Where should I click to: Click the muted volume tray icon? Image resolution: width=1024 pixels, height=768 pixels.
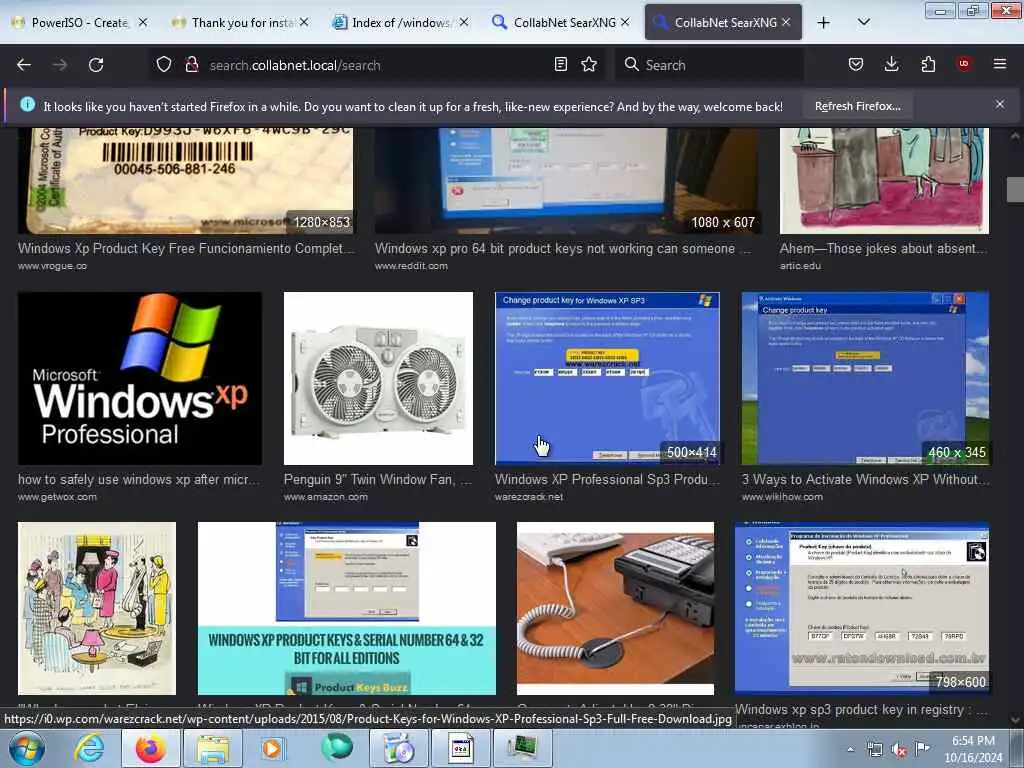click(899, 749)
